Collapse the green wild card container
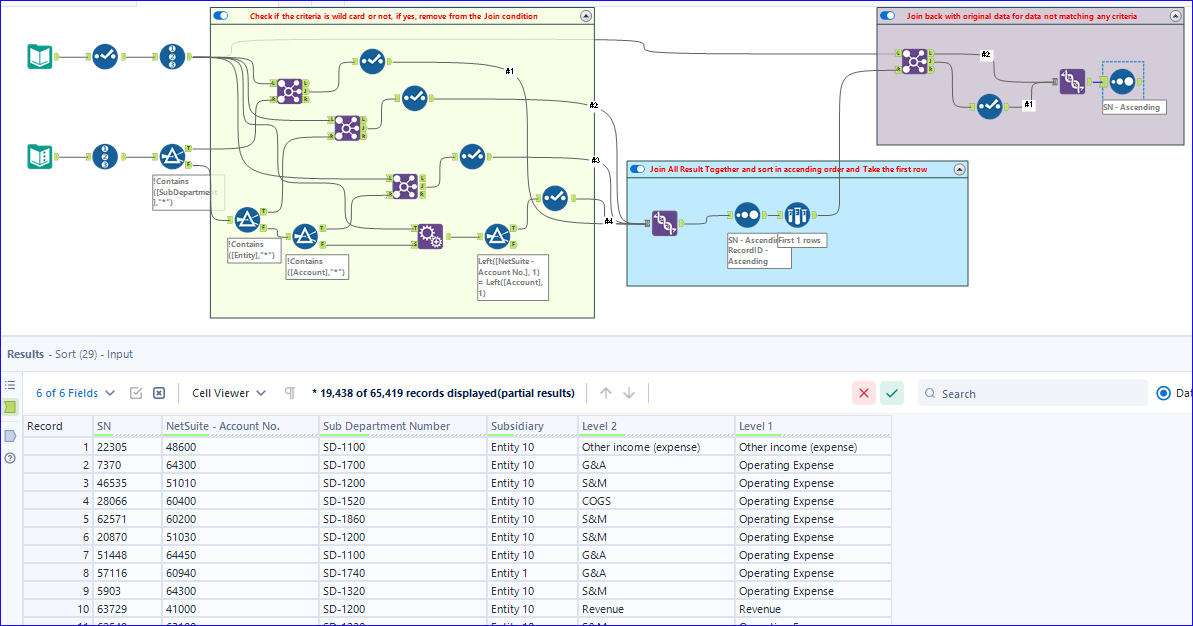The height and width of the screenshot is (626, 1193). (586, 16)
